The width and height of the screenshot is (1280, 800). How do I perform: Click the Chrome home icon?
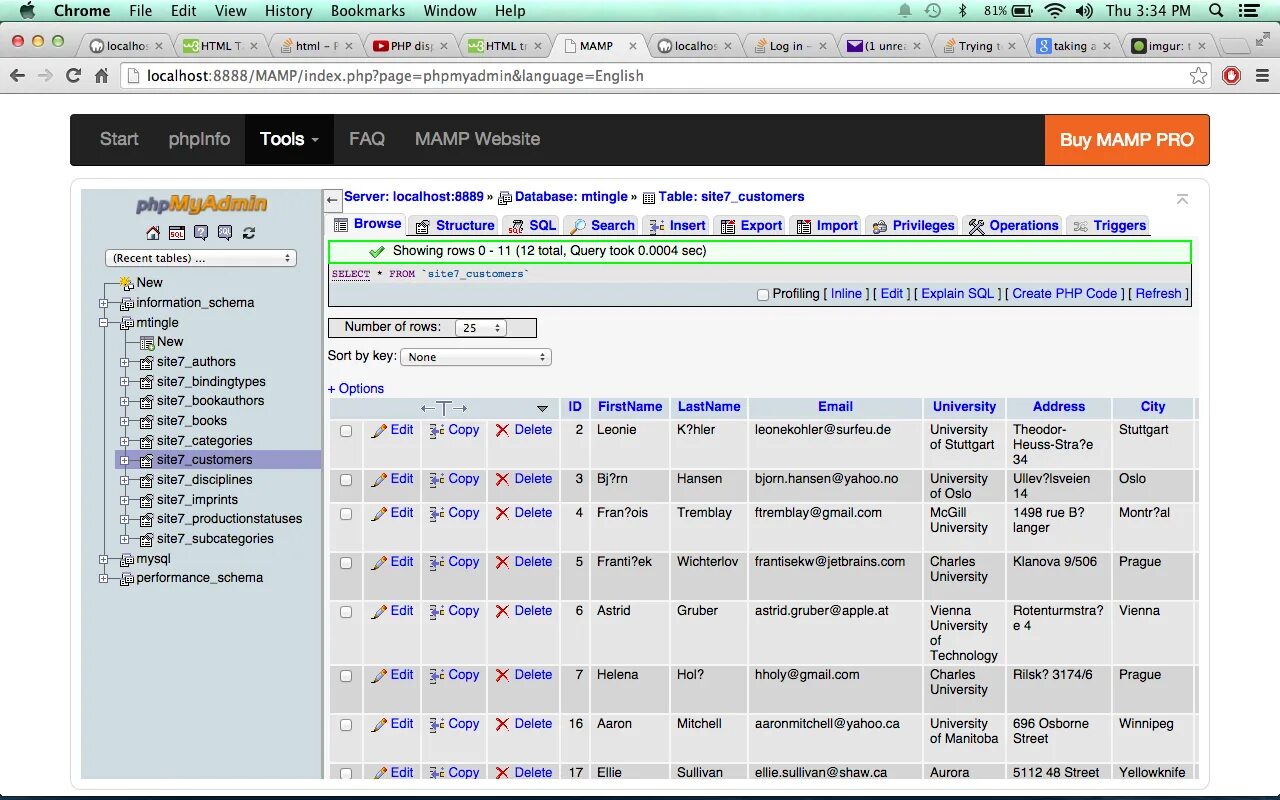102,76
